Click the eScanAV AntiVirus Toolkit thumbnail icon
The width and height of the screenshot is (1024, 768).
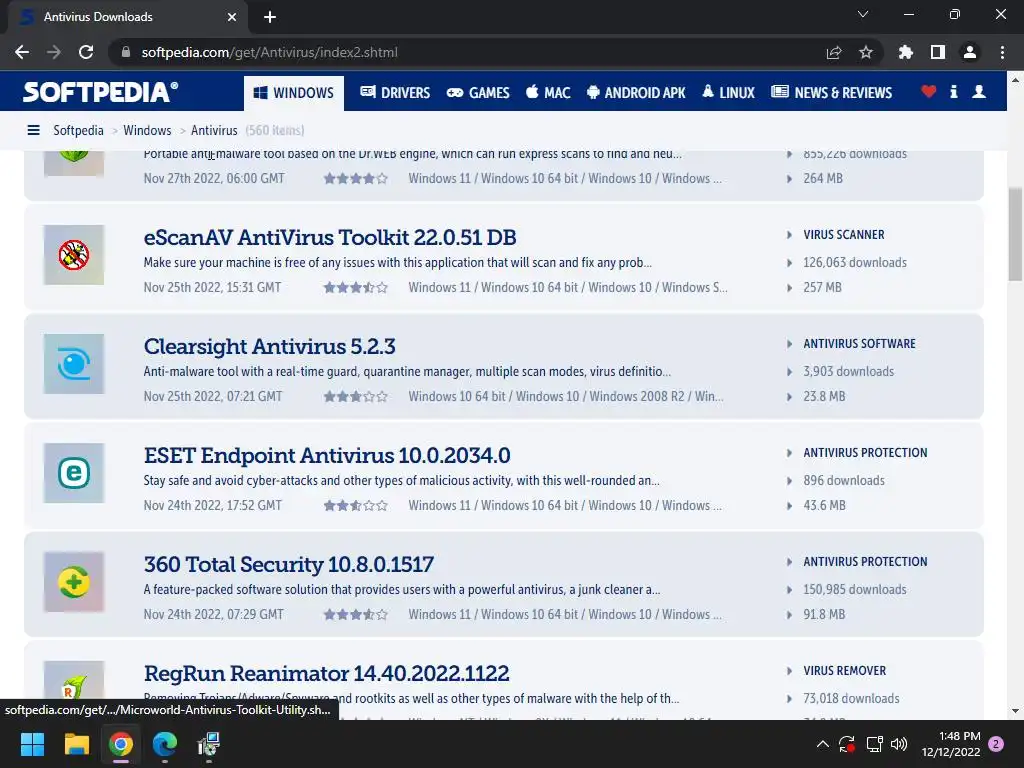pyautogui.click(x=74, y=255)
